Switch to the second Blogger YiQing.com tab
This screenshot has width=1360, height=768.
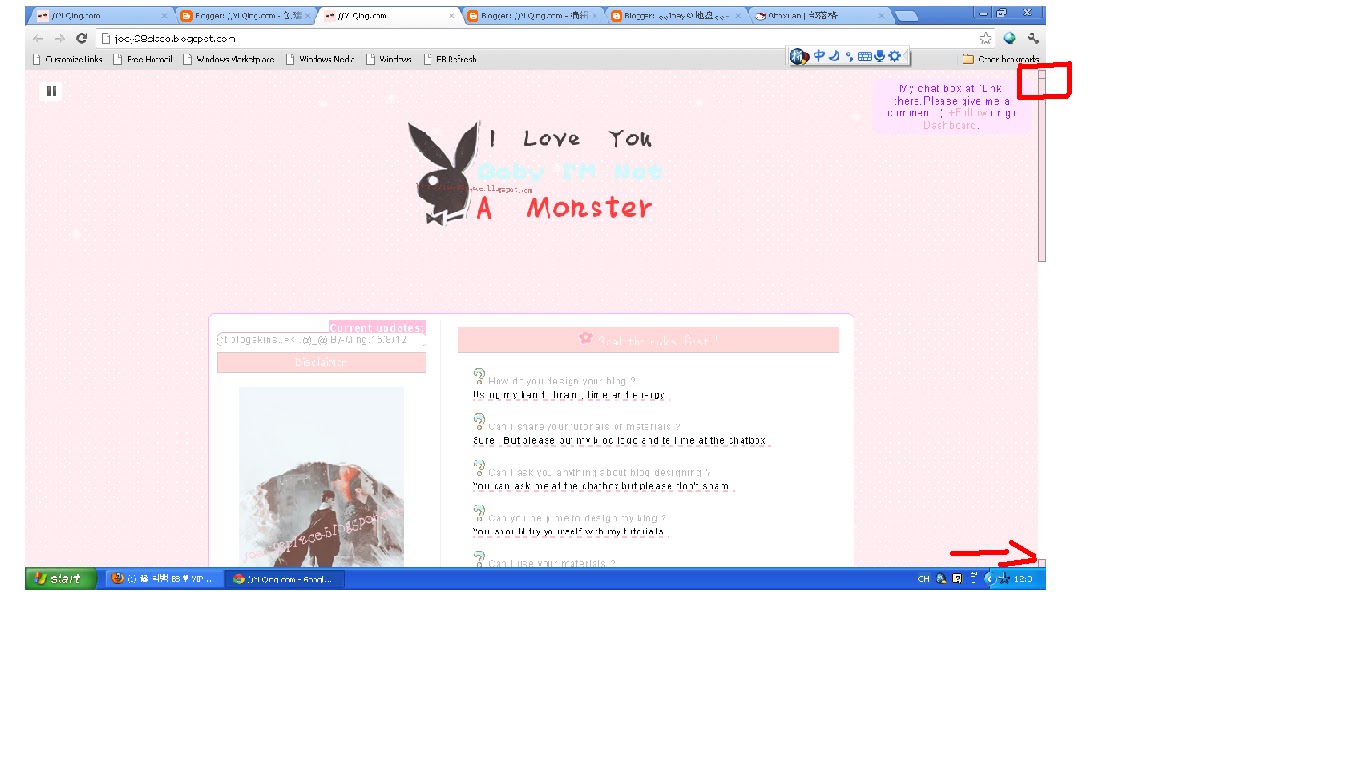point(245,16)
